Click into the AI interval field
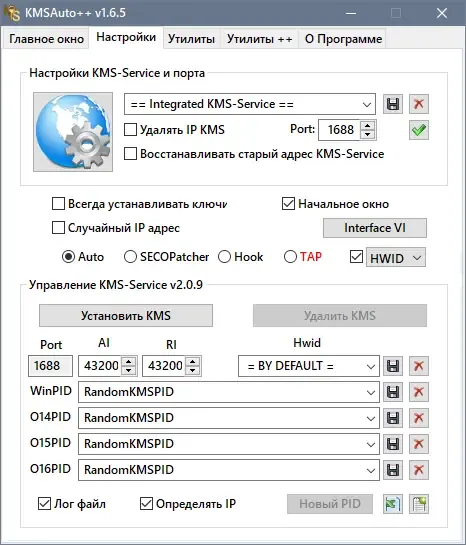This screenshot has height=545, width=466. tap(100, 366)
